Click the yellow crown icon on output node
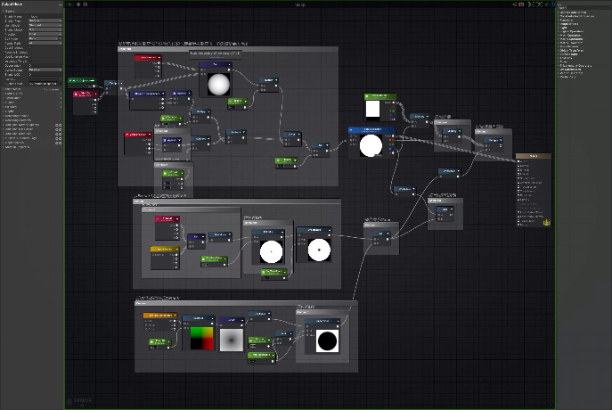Screen dimensions: 612x410 point(546,222)
